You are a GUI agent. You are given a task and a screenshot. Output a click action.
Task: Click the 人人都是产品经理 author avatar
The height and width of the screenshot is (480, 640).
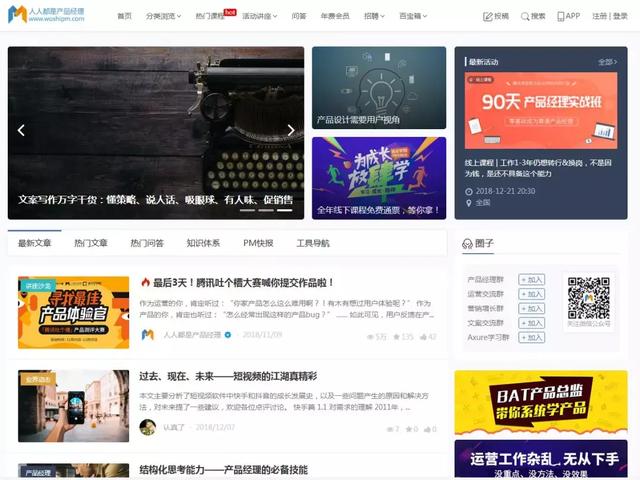(147, 335)
